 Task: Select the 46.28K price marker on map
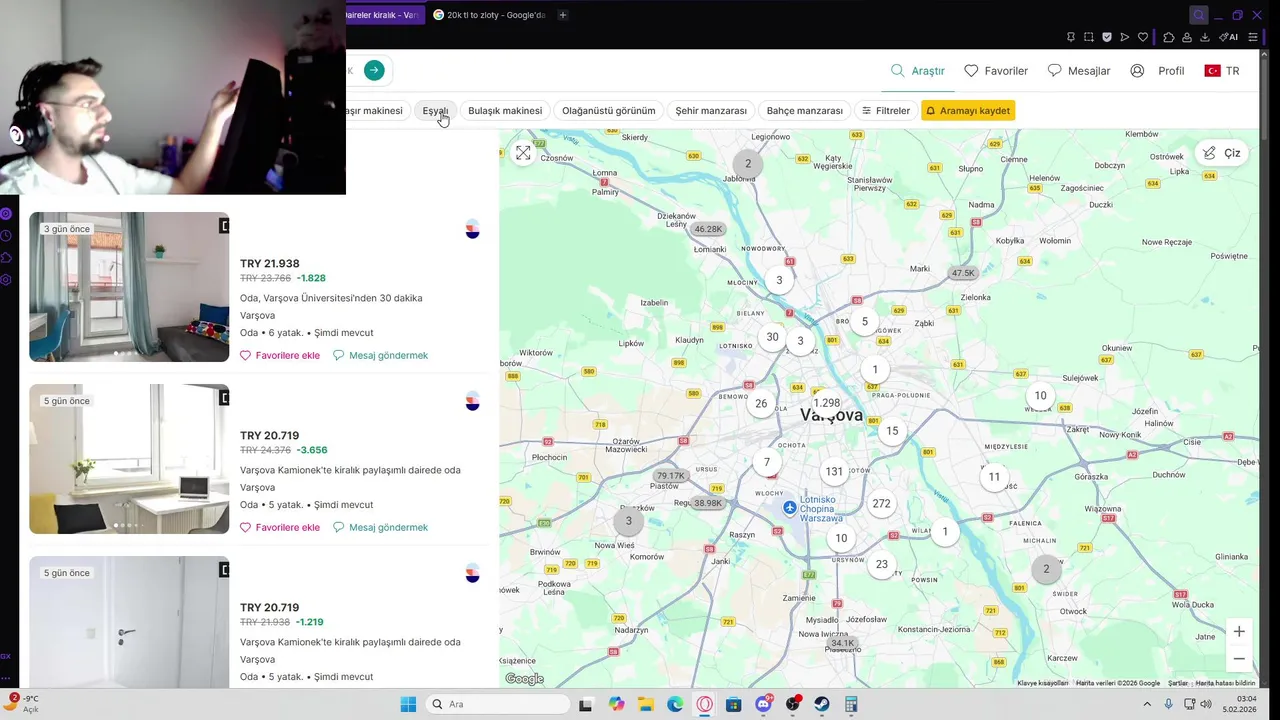(x=708, y=229)
